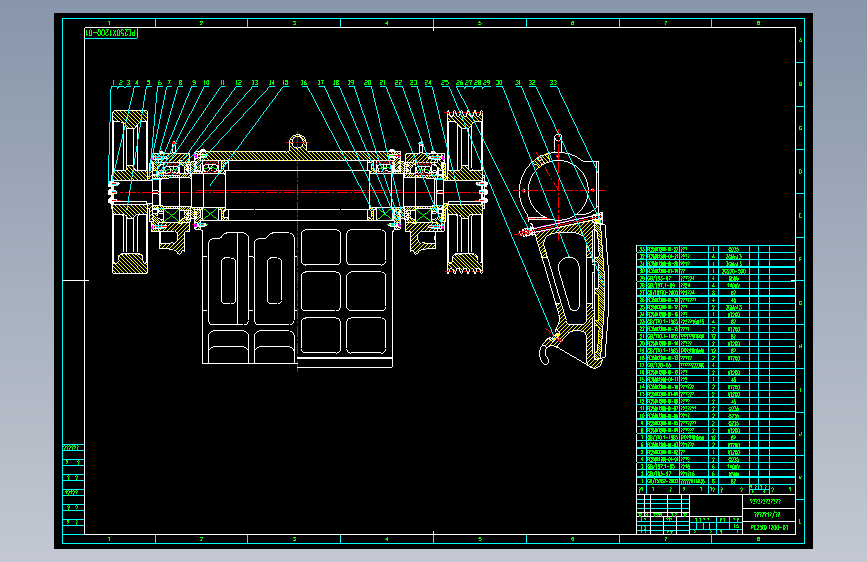Click the circular eccentric bore in side view

[x=558, y=190]
